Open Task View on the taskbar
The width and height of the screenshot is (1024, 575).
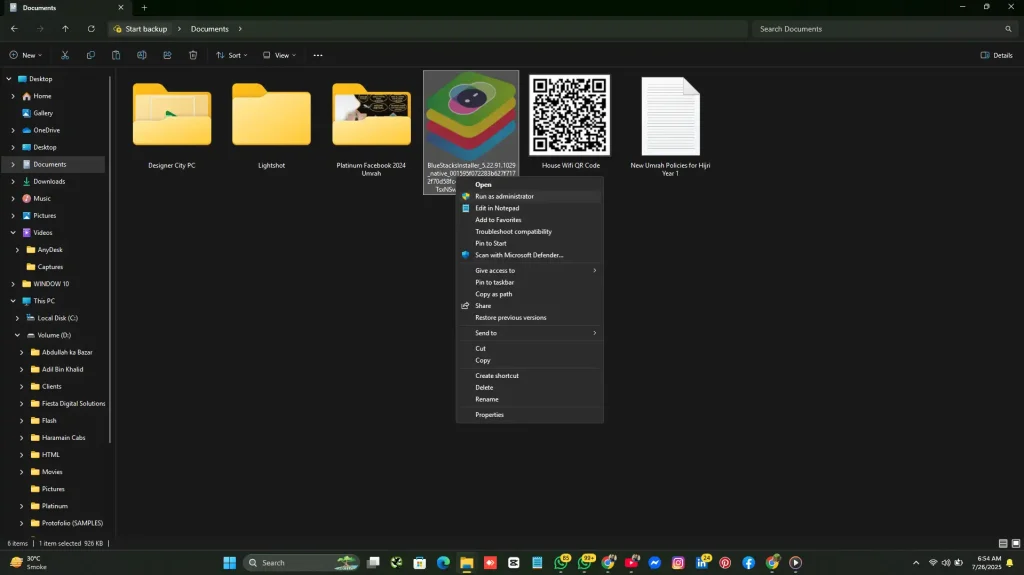pyautogui.click(x=373, y=563)
